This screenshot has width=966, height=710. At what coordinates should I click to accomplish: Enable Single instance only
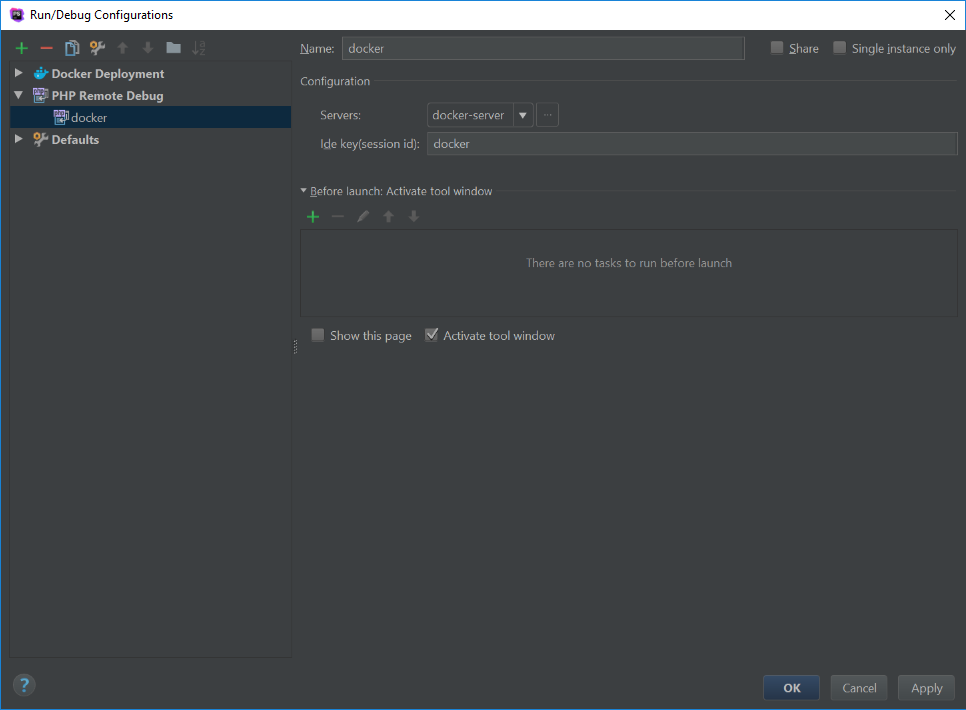tap(839, 47)
